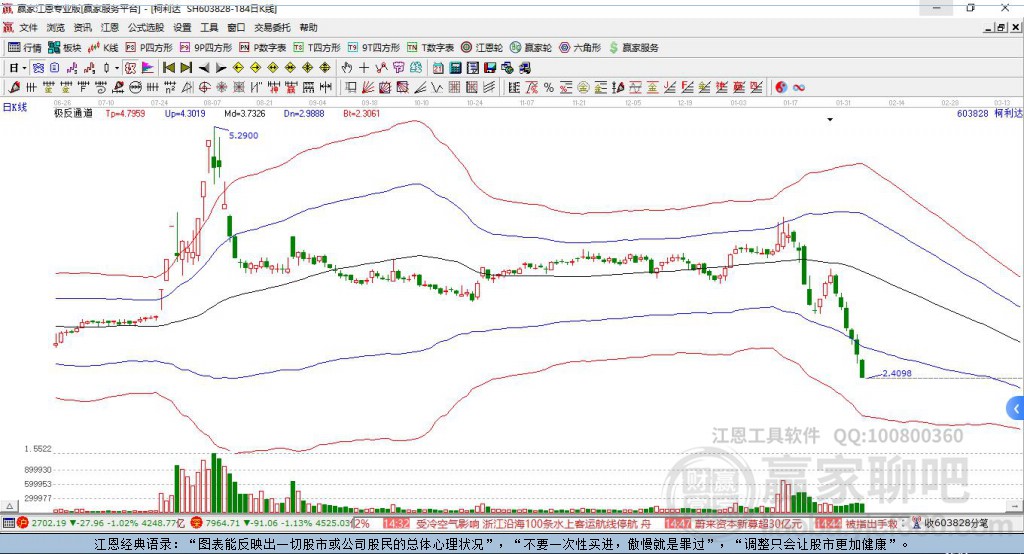
Task: Open the 窗口 menu
Action: pyautogui.click(x=236, y=27)
